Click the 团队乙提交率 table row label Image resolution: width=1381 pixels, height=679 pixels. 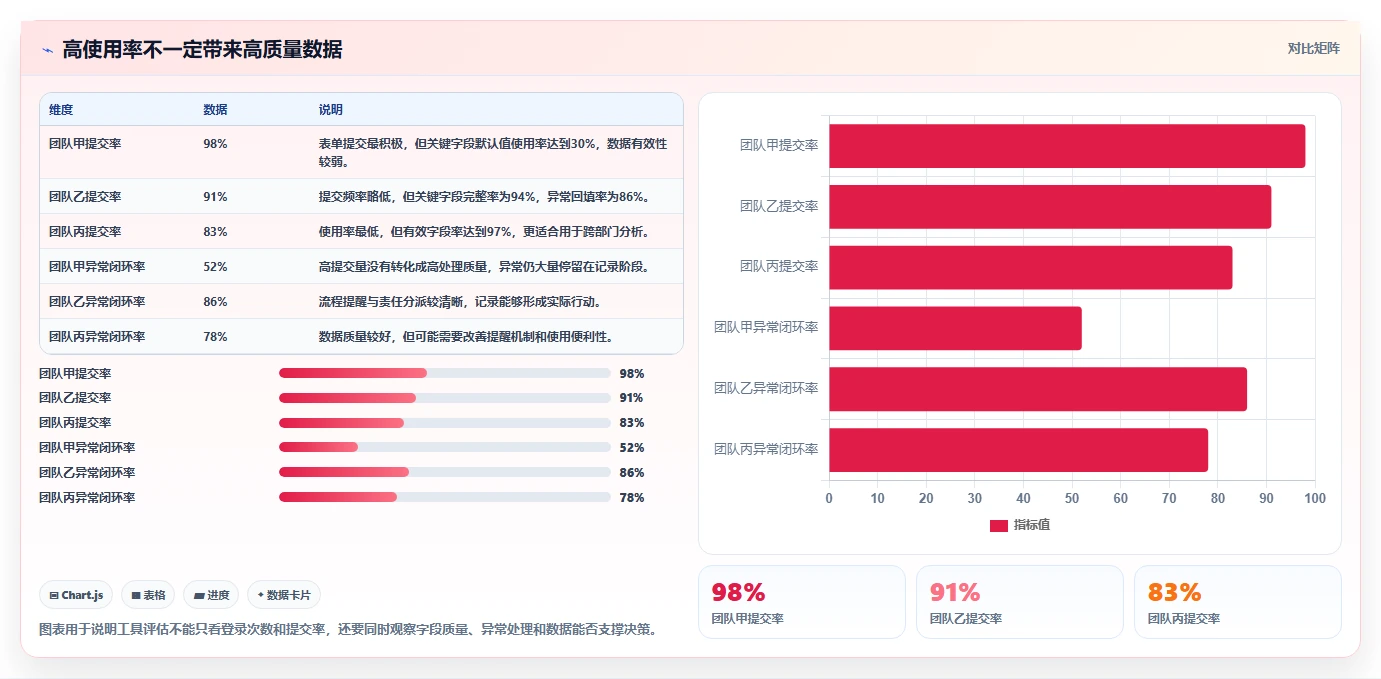tap(85, 197)
